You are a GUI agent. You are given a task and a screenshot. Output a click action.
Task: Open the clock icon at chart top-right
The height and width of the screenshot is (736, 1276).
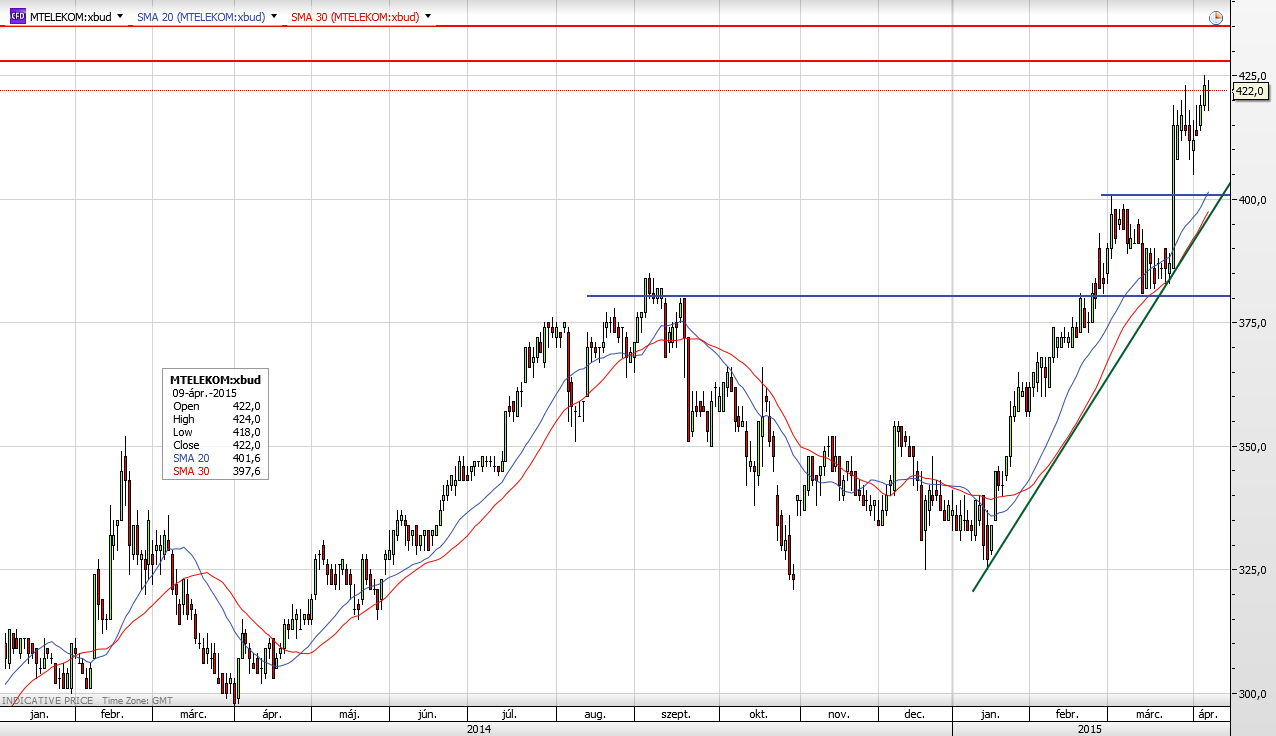point(1215,17)
